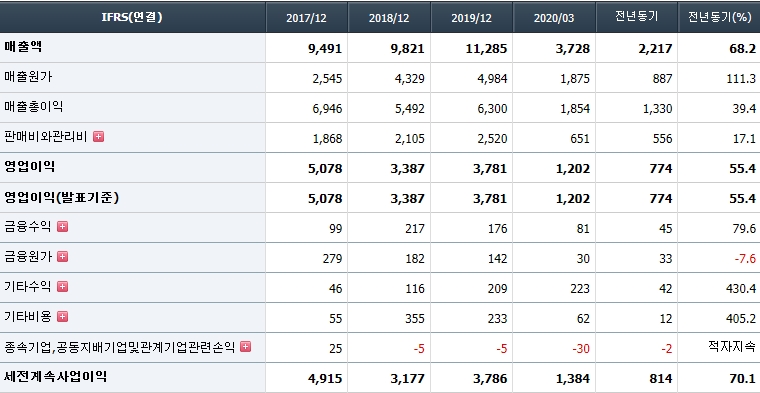Click the IFRS(연결) column header
This screenshot has width=760, height=393.
click(x=132, y=17)
